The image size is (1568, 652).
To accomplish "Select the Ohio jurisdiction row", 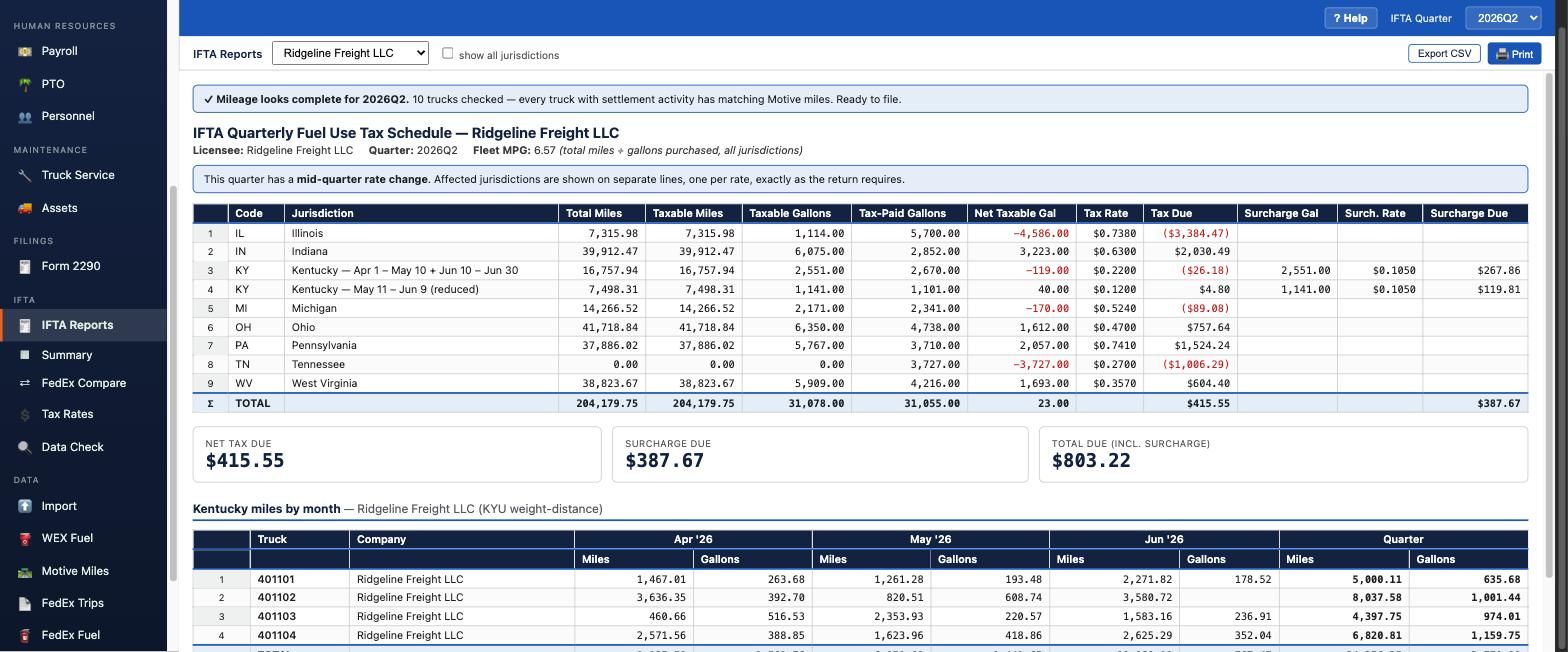I will point(860,327).
